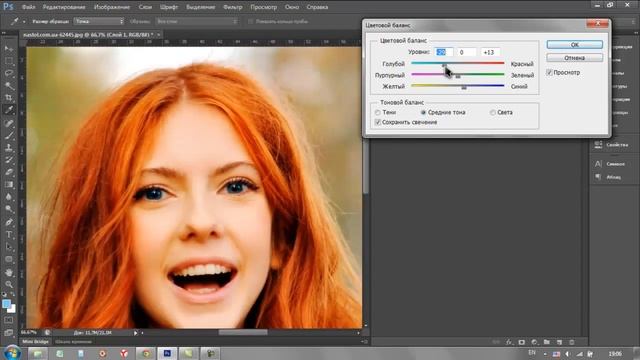Open the Слои menu

tap(145, 7)
